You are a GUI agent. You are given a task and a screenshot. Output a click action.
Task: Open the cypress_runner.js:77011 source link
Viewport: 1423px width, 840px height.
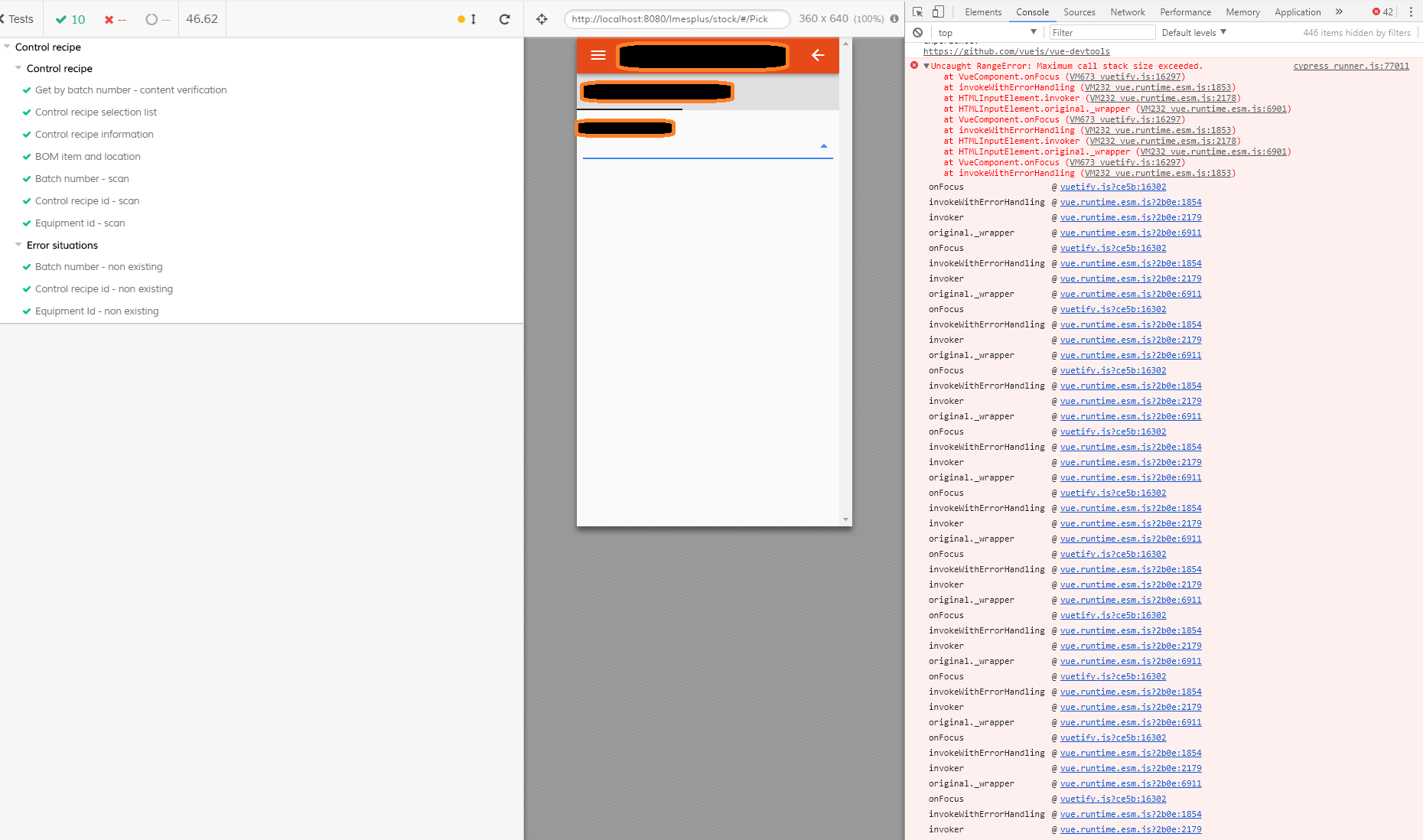coord(1351,66)
